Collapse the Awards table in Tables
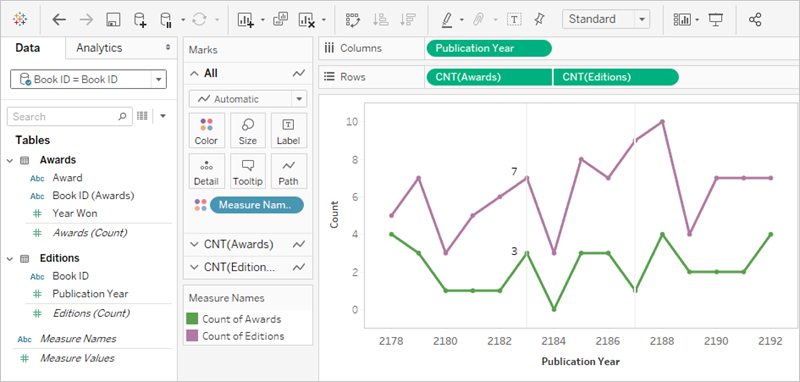The height and width of the screenshot is (382, 800). pyautogui.click(x=10, y=160)
